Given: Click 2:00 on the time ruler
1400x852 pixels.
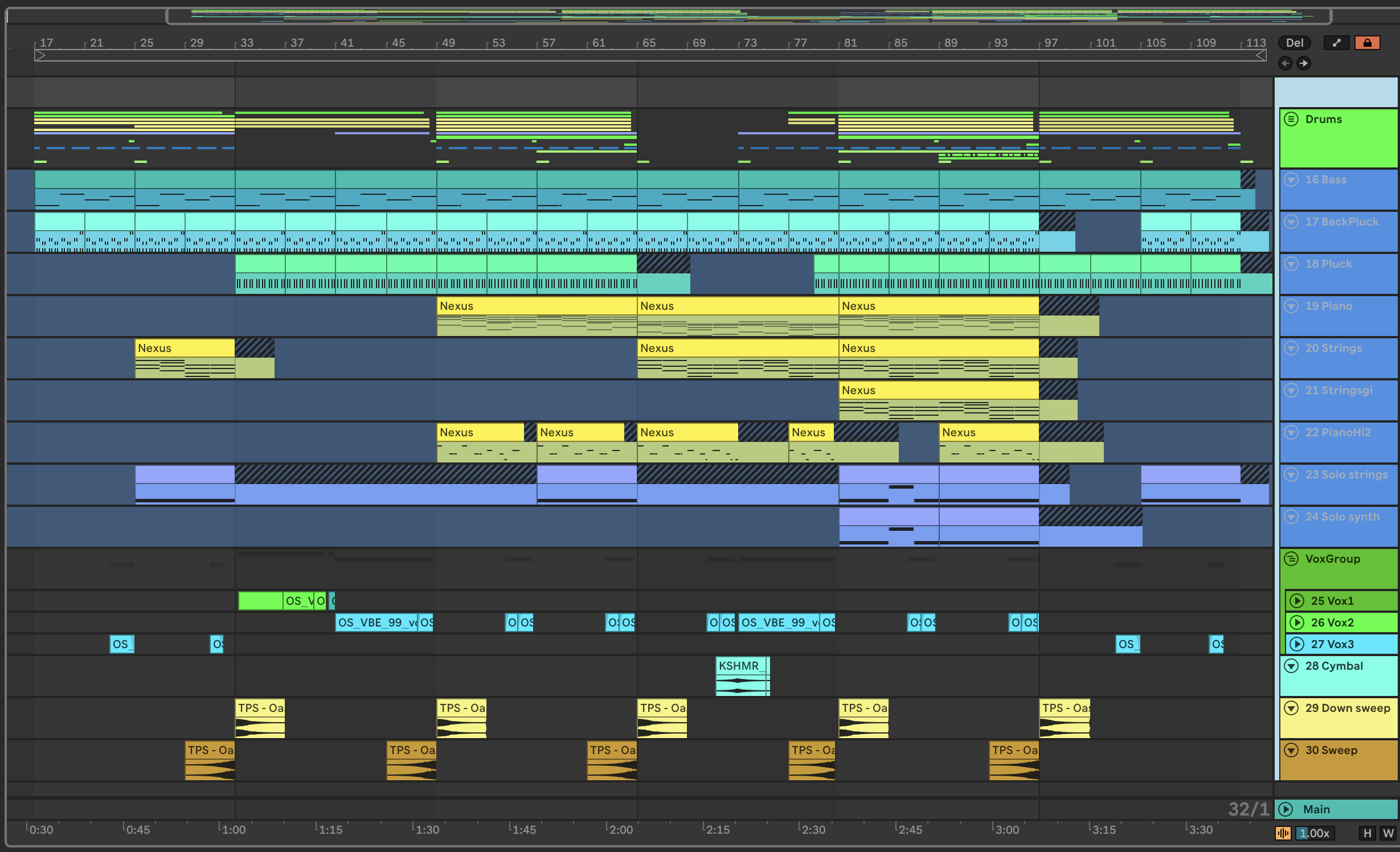Looking at the screenshot, I should tap(621, 830).
